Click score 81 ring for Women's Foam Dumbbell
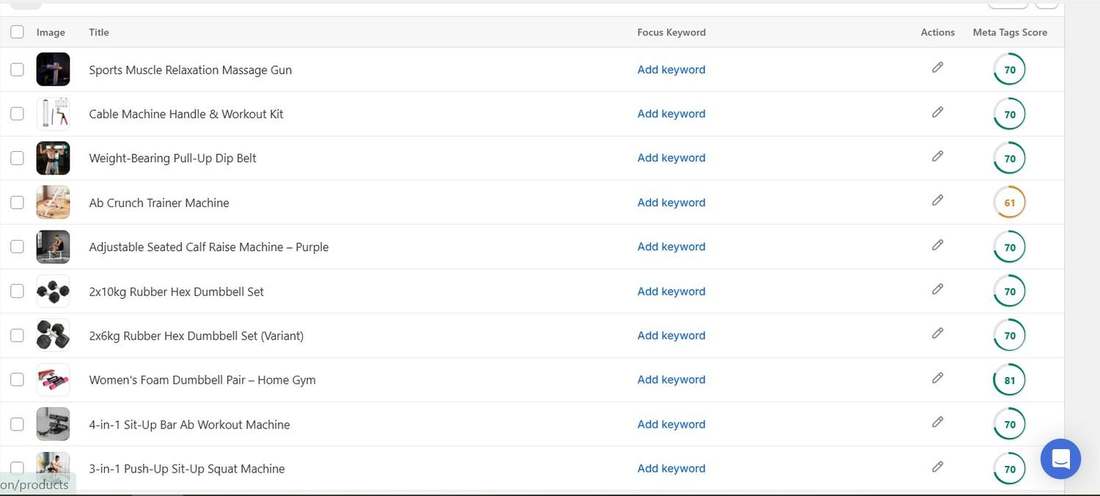 pos(1010,380)
